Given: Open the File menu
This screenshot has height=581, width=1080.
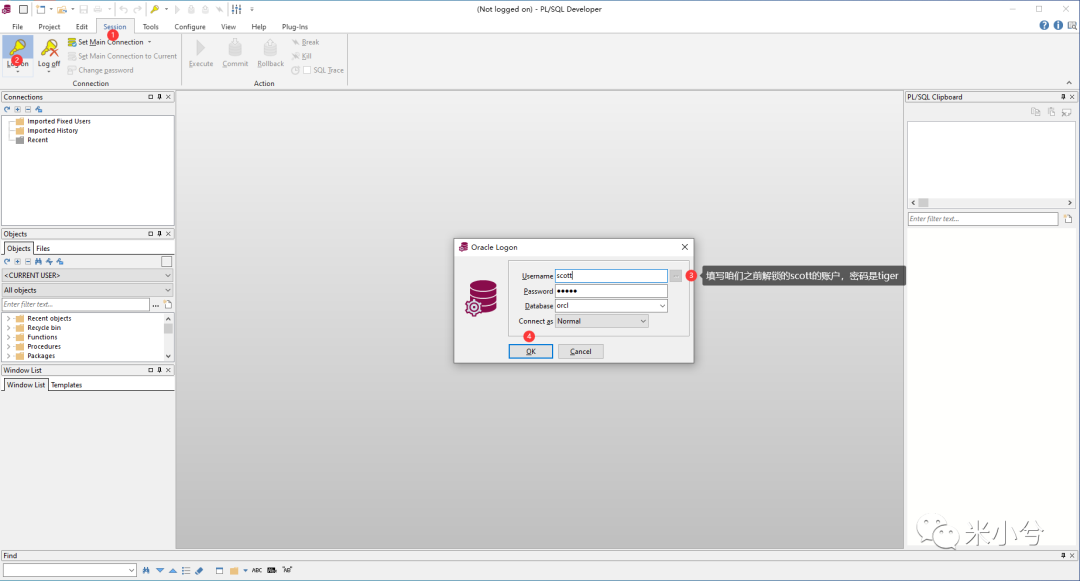Looking at the screenshot, I should (18, 27).
